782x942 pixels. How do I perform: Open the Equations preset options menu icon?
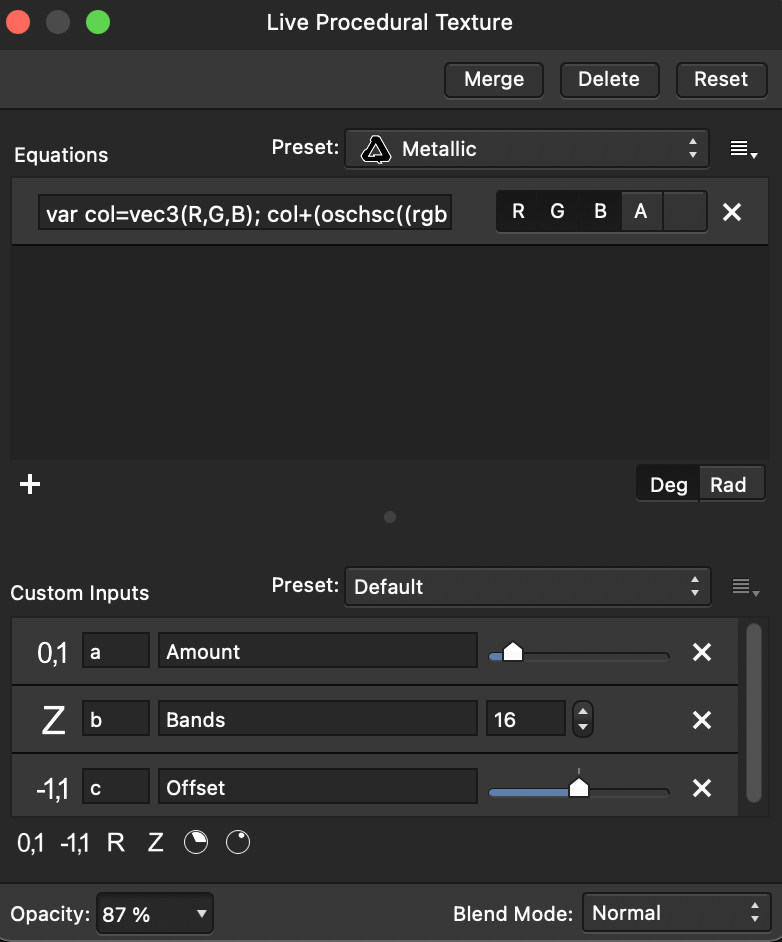[743, 150]
